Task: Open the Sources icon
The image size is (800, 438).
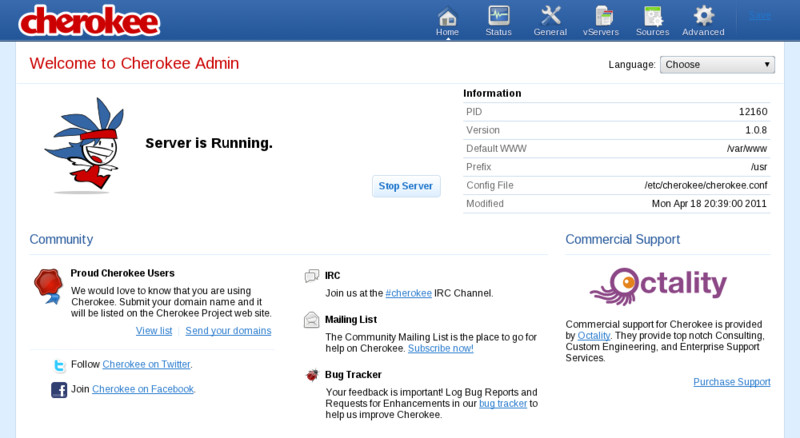Action: 653,16
